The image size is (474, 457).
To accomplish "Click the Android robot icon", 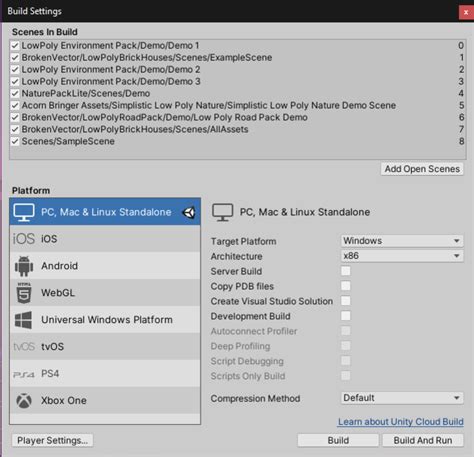I will tap(24, 266).
